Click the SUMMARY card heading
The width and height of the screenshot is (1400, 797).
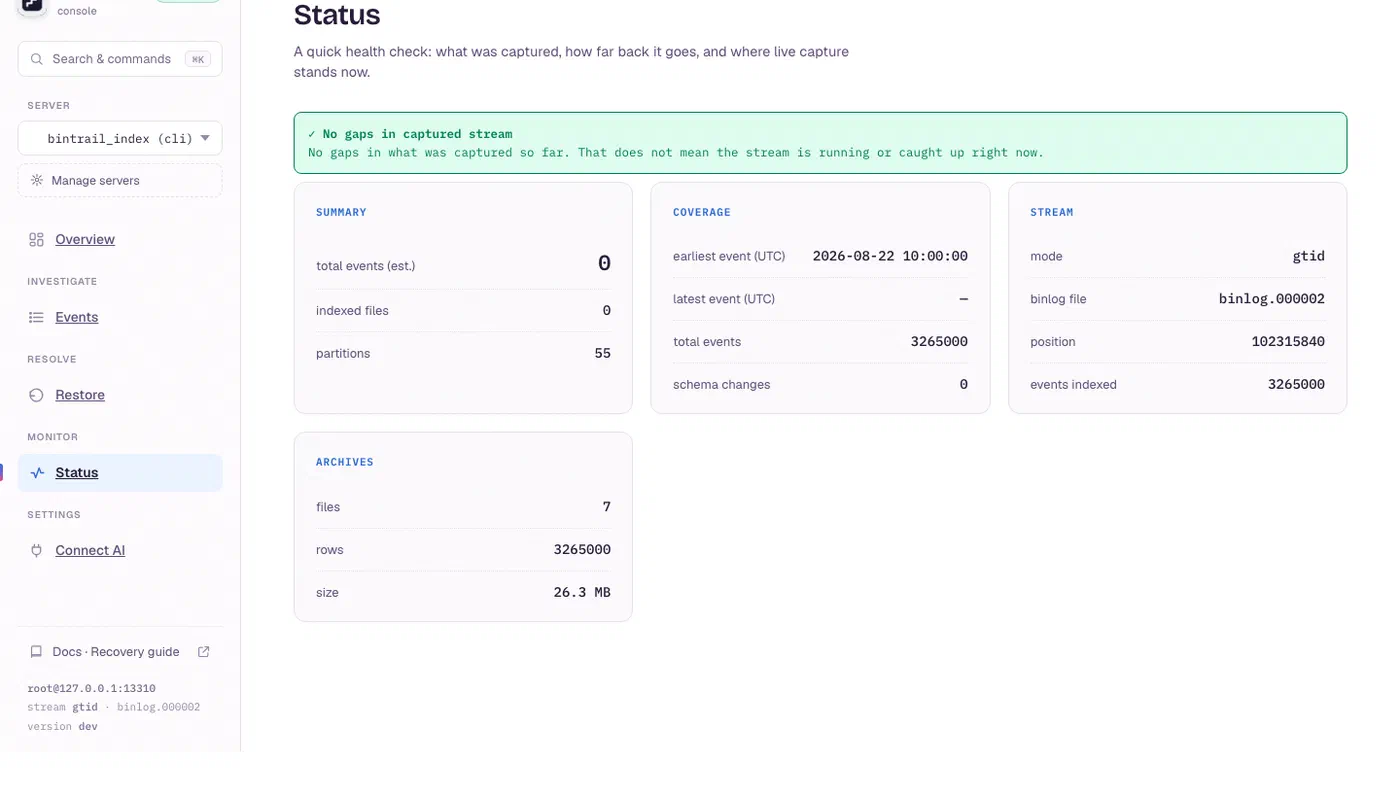[x=341, y=213]
